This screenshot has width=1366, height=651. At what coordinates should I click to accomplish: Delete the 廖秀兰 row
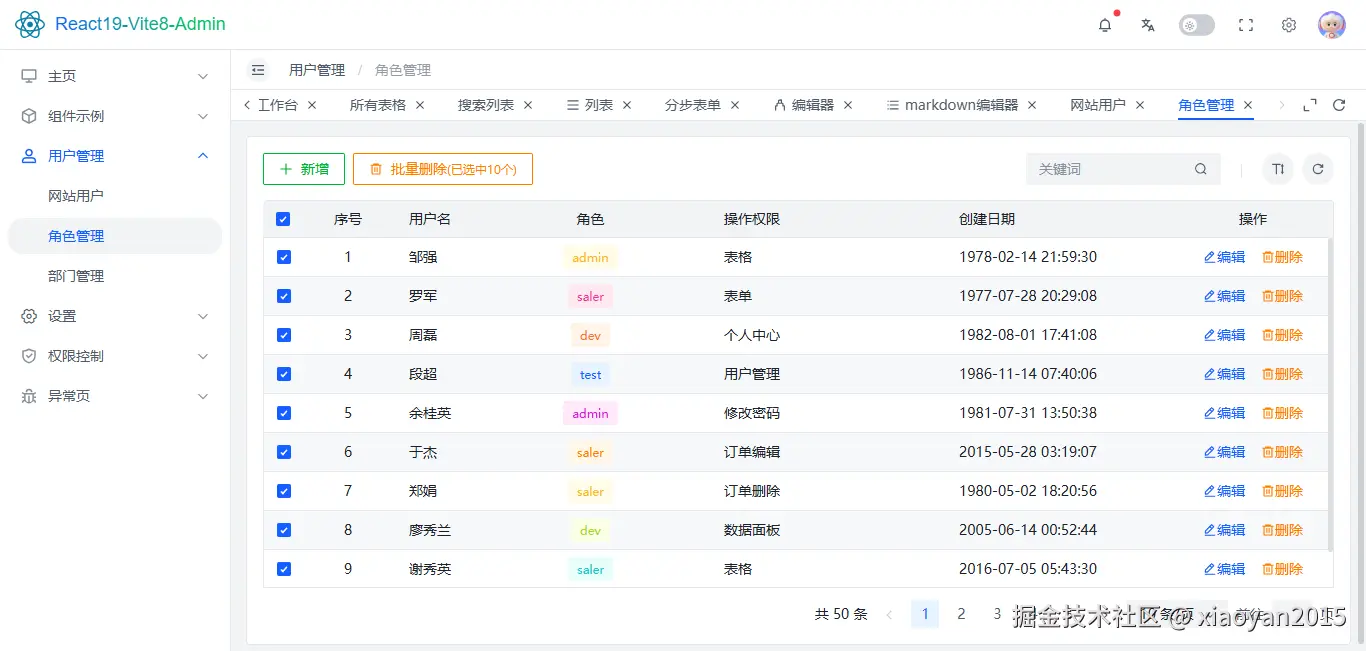pyautogui.click(x=1283, y=530)
